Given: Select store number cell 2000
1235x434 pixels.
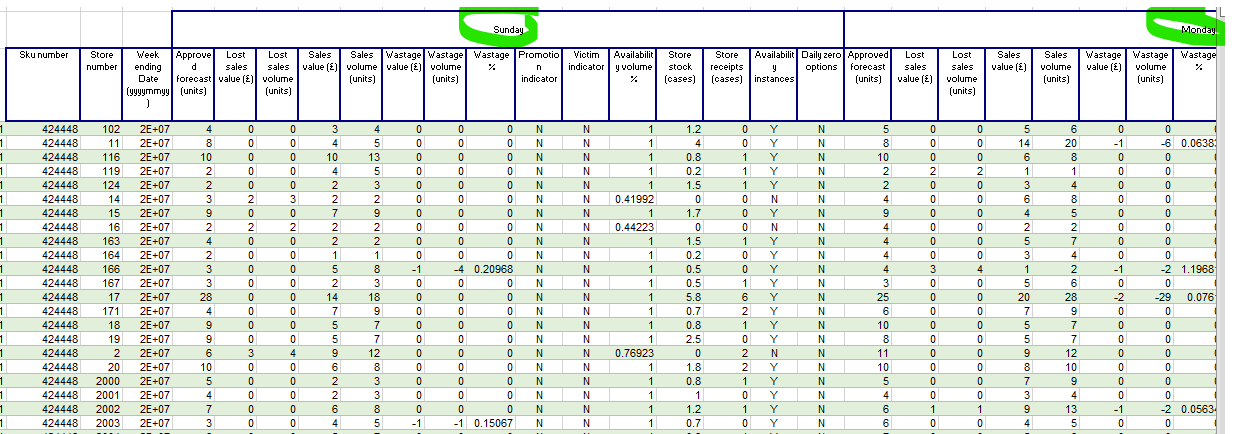Looking at the screenshot, I should [x=99, y=381].
